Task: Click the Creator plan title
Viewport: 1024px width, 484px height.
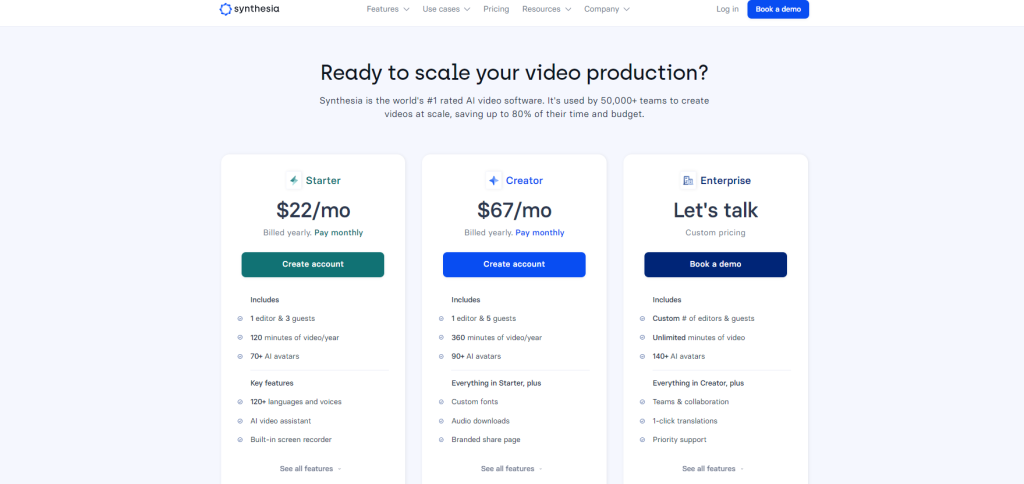Action: pos(524,180)
